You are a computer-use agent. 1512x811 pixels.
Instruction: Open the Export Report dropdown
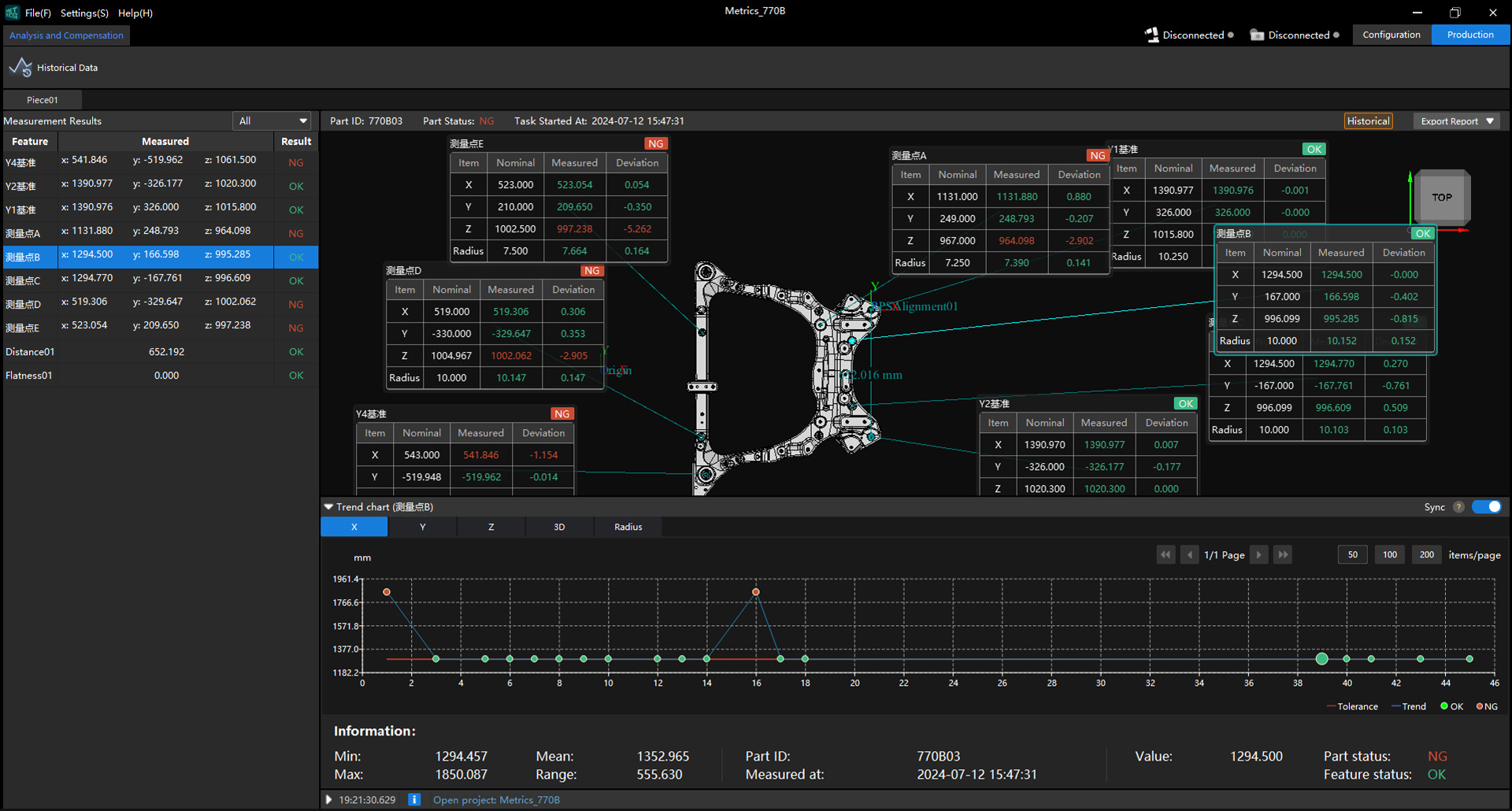(x=1456, y=120)
